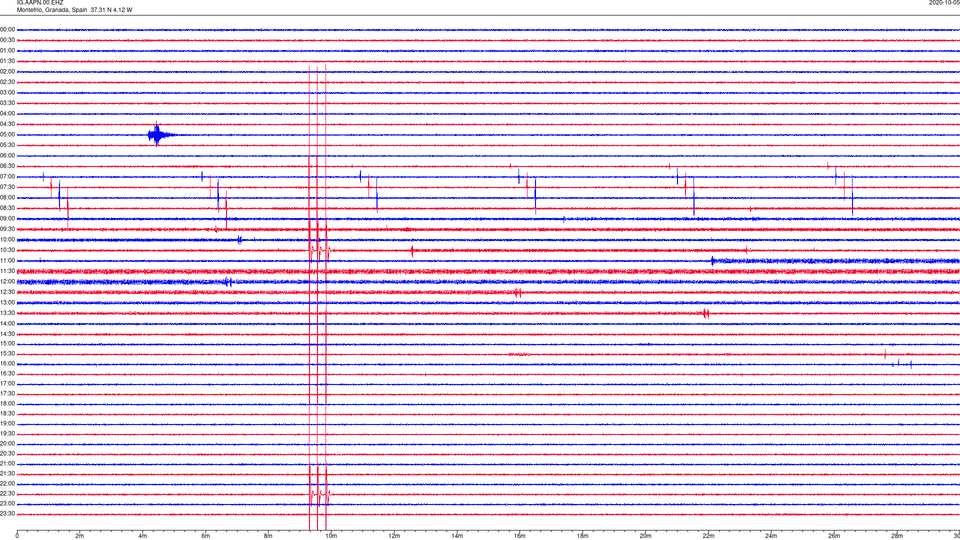
Task: Click the 18m tick label on minute axis
Action: [583, 536]
